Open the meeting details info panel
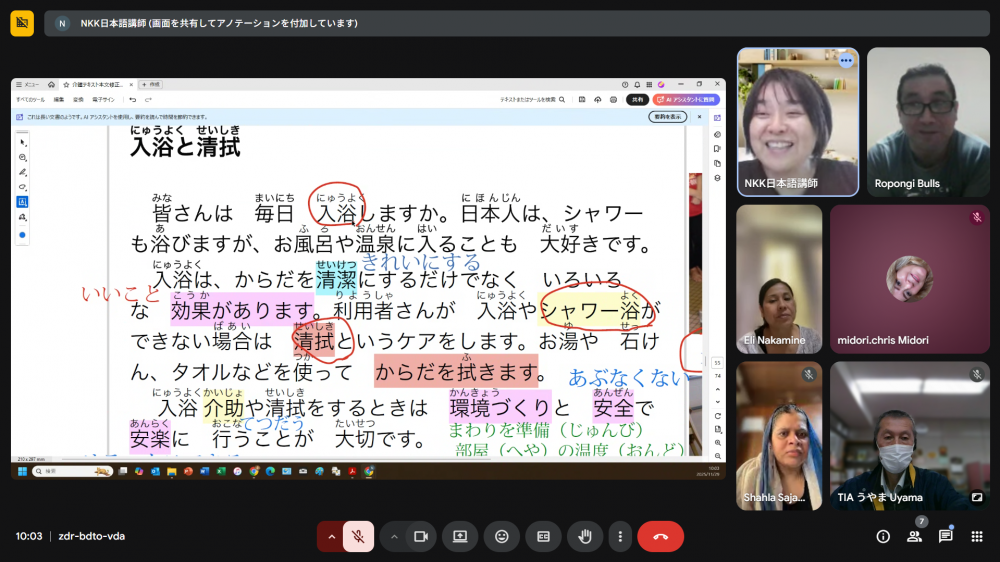Viewport: 1000px width, 562px height. 883,537
